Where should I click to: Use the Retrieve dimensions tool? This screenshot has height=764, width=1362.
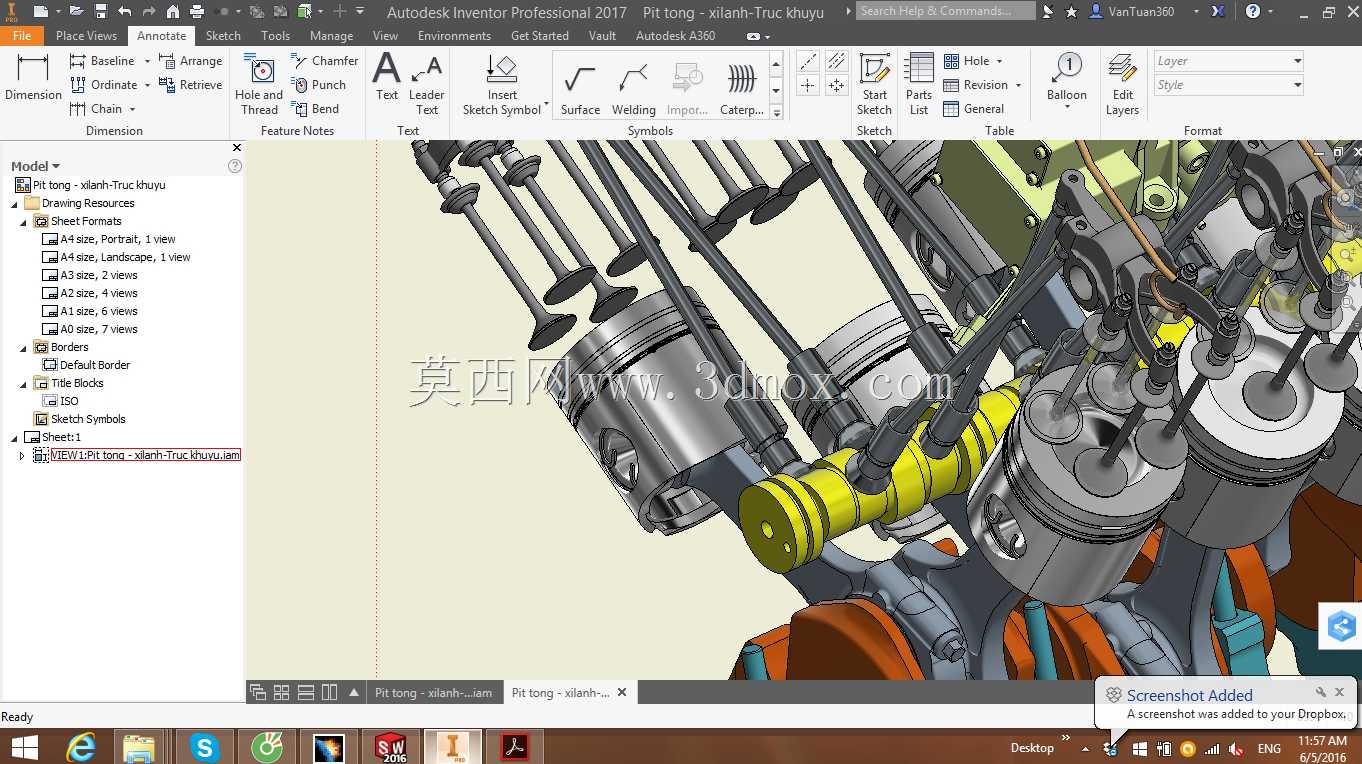pos(190,85)
